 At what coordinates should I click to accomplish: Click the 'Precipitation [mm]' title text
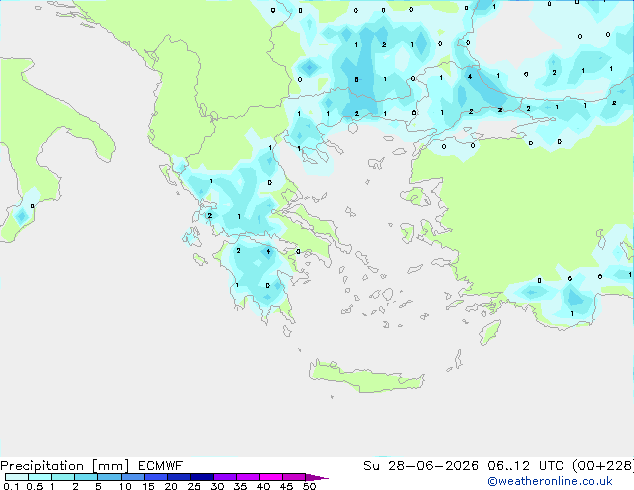click(65, 466)
